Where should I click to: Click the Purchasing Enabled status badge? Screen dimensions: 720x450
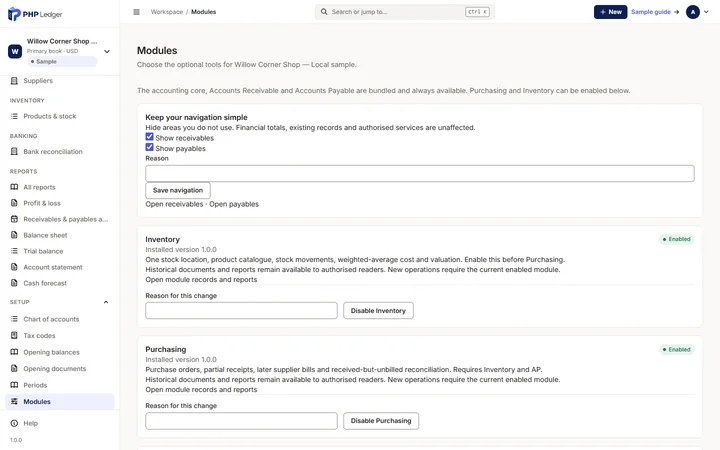tap(676, 350)
